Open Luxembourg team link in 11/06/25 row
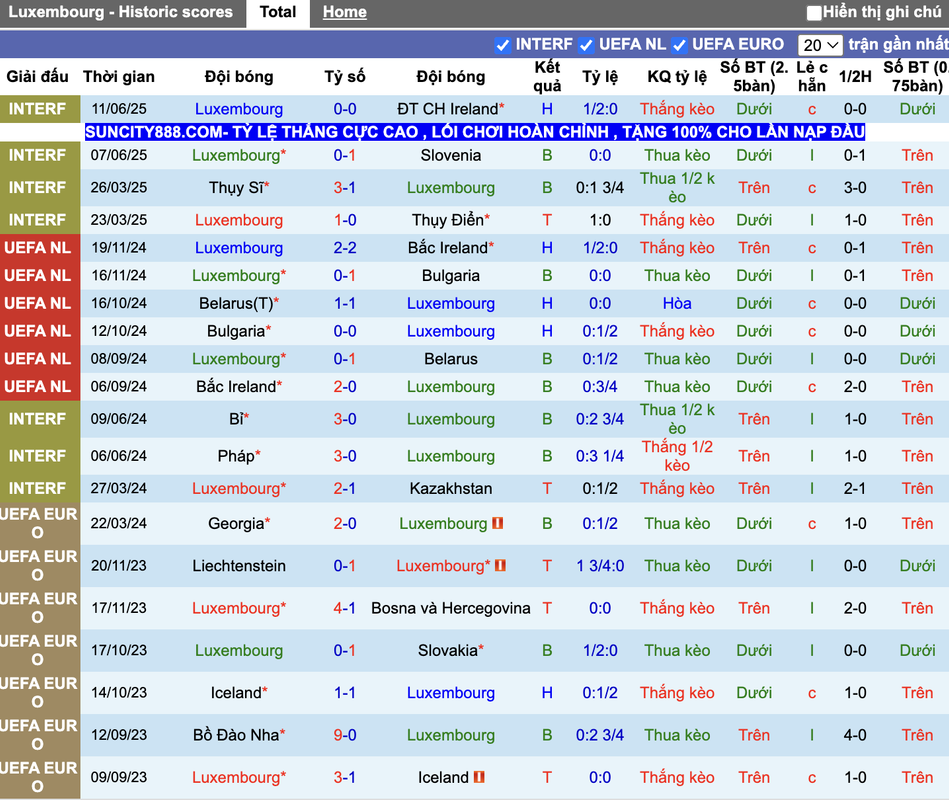This screenshot has height=800, width=949. click(238, 109)
